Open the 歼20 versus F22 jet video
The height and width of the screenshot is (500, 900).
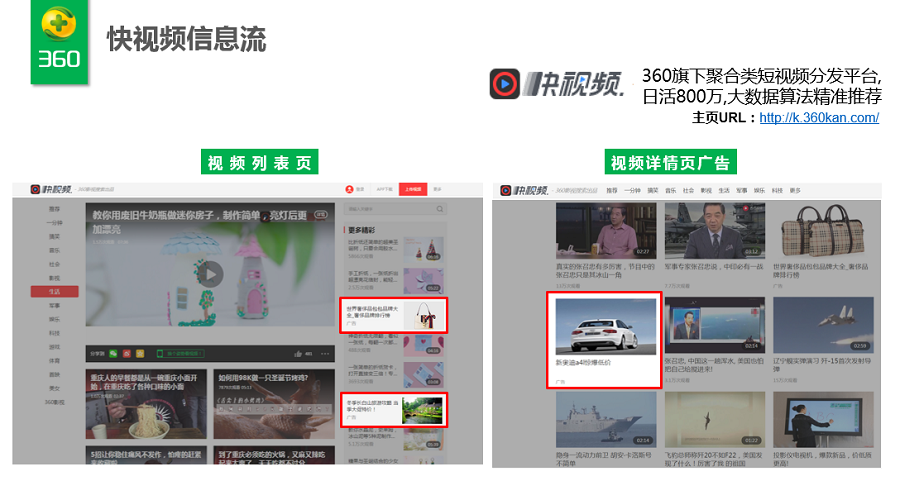click(x=715, y=420)
